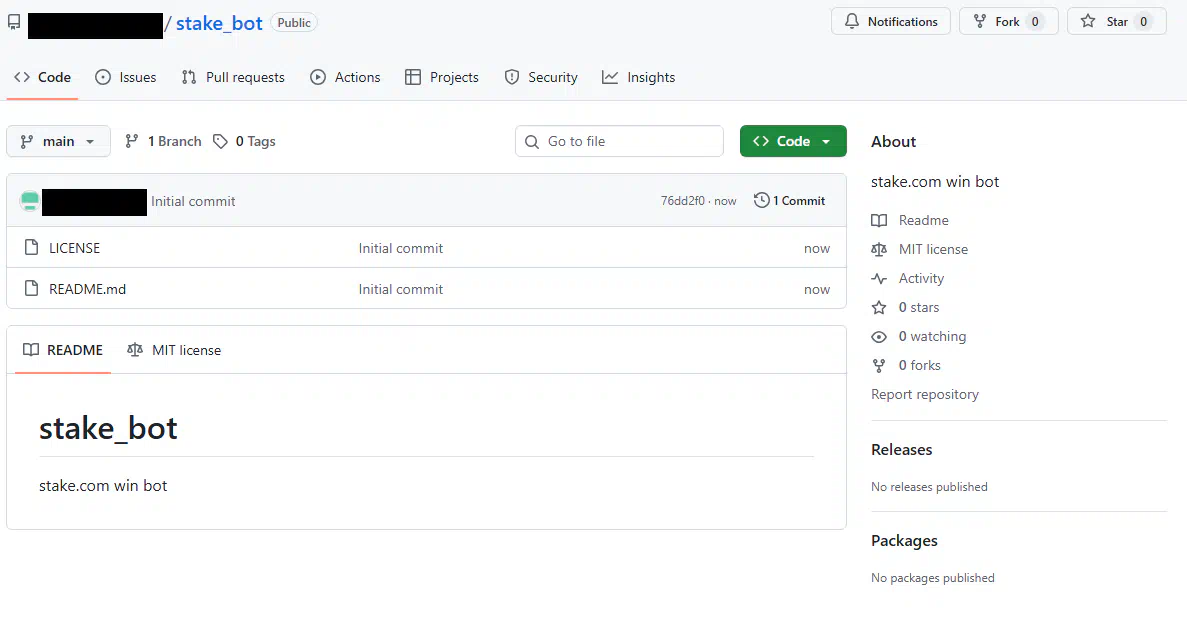Click the stake_bot README heading
The image size is (1187, 625).
[x=108, y=428]
